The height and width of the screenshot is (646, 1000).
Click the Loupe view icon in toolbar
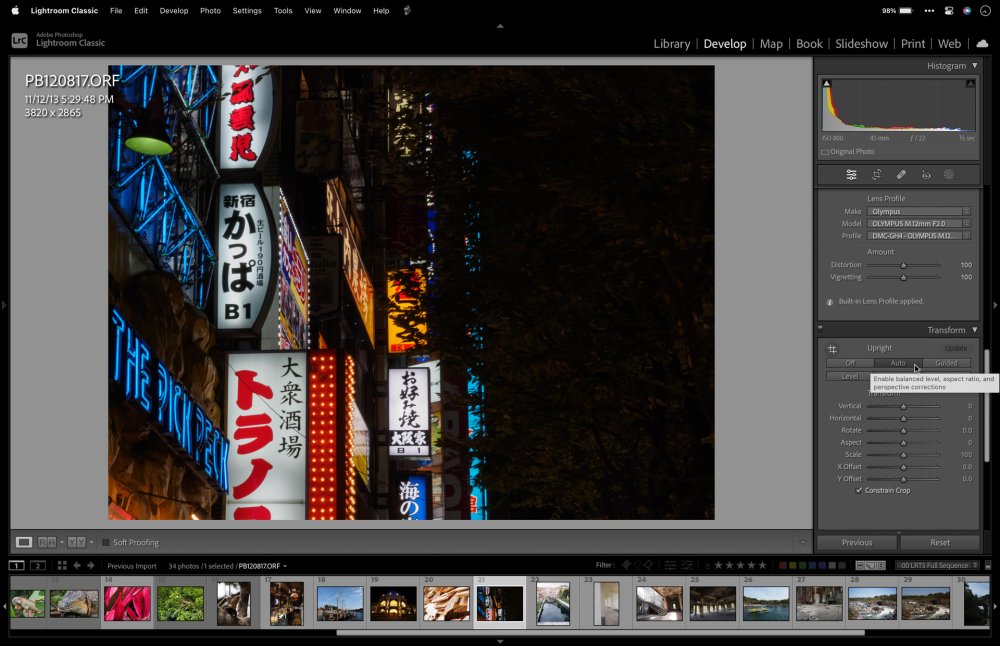[23, 542]
